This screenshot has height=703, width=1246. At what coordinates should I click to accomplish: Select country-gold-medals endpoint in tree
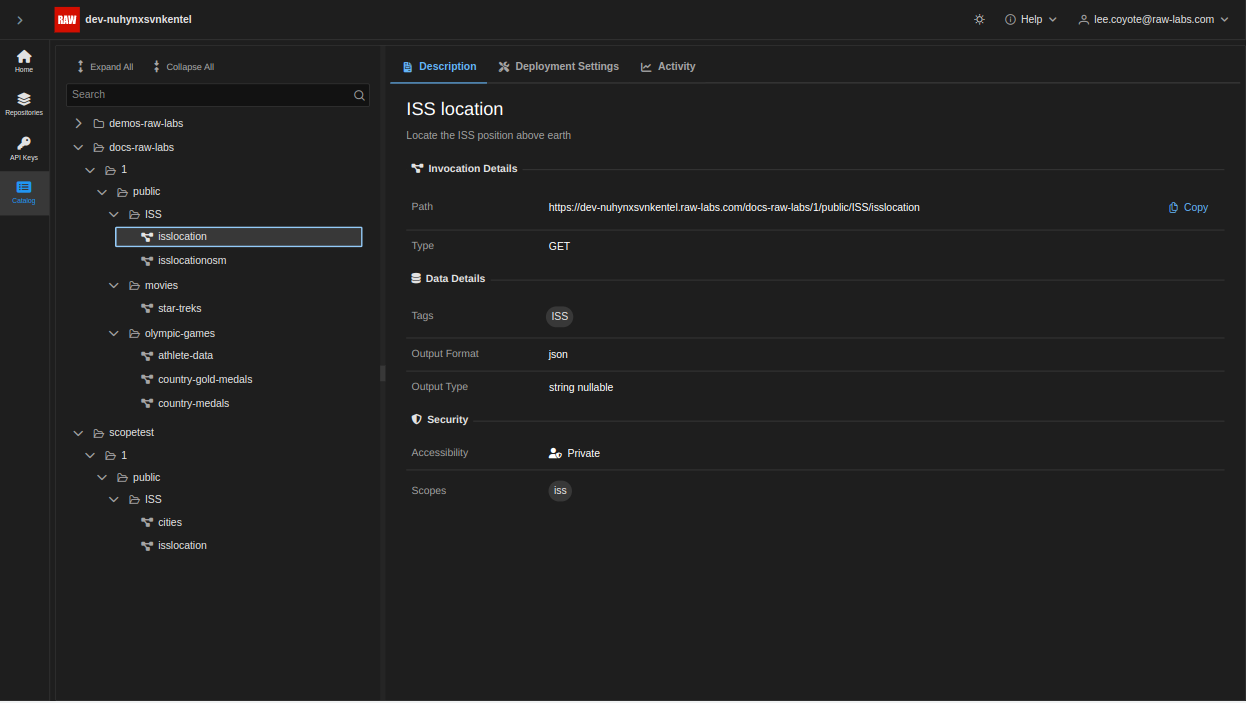[x=205, y=380]
